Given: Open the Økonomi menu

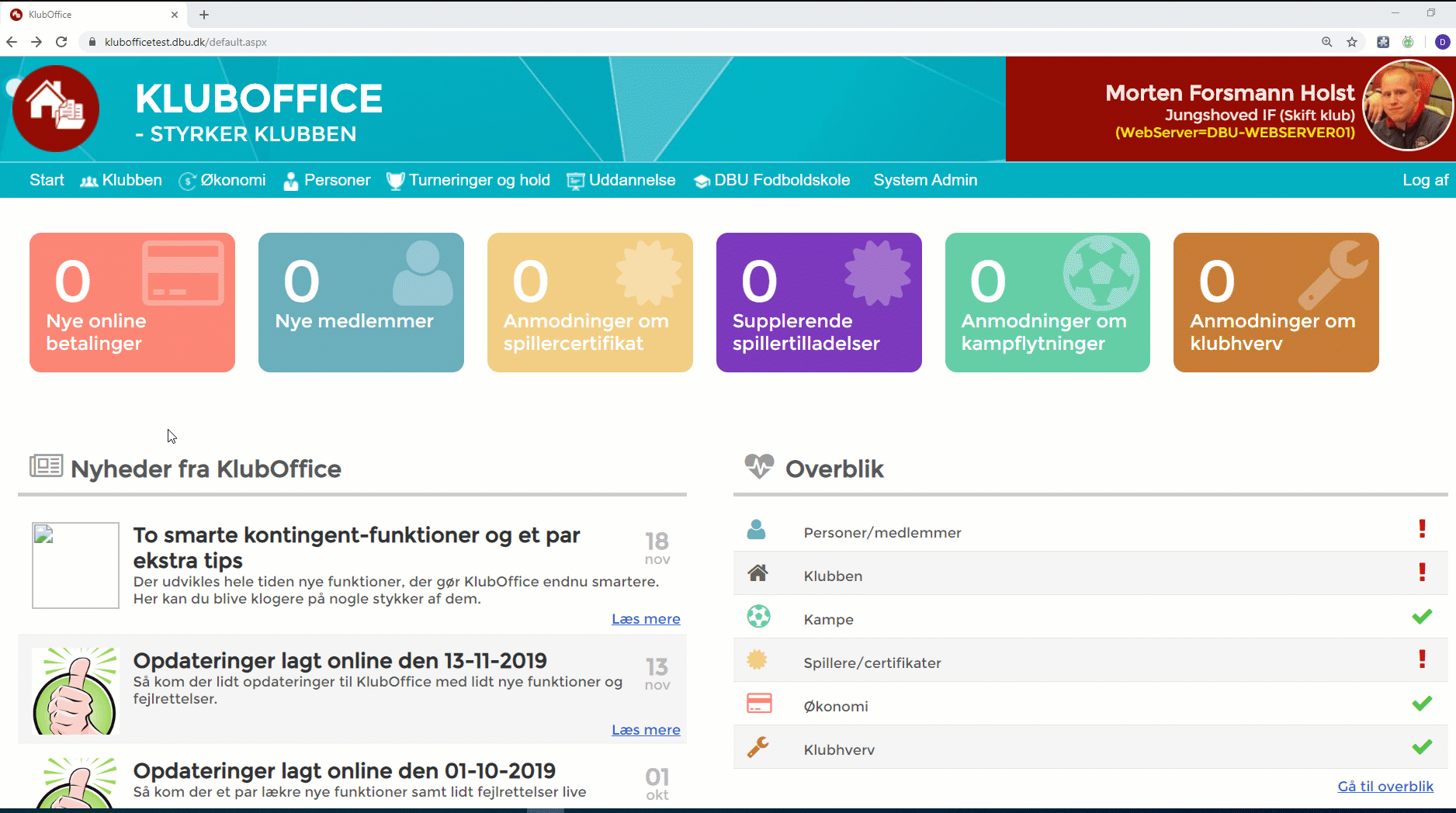Looking at the screenshot, I should point(223,180).
